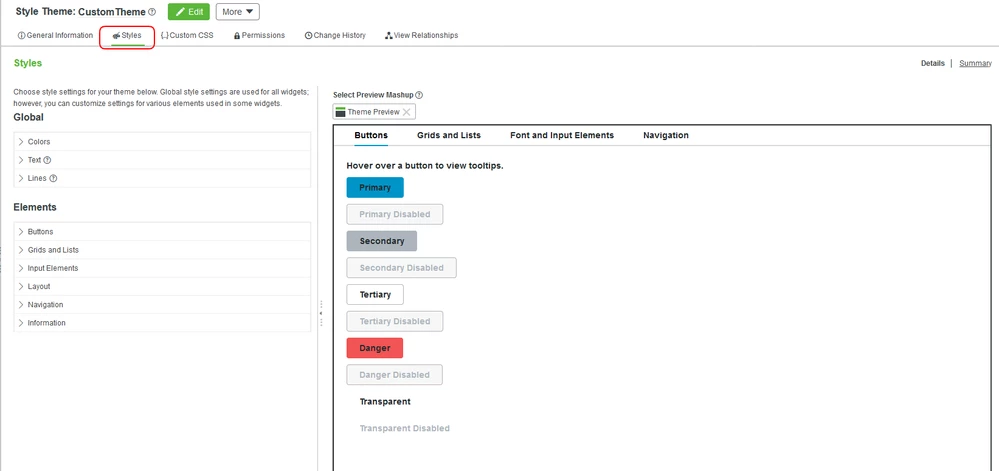The width and height of the screenshot is (999, 471).
Task: Expand the Text global settings
Action: [x=162, y=160]
